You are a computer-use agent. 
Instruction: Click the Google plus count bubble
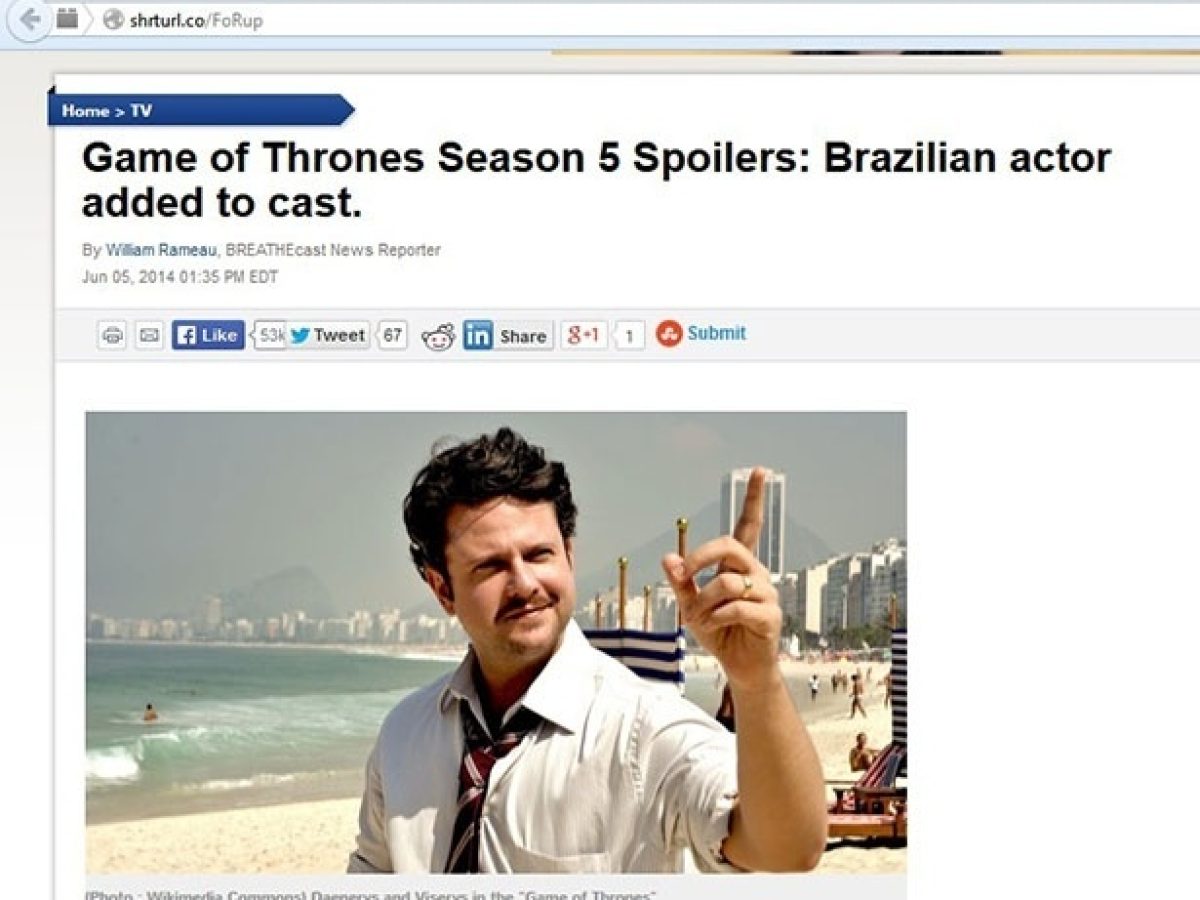tap(629, 337)
